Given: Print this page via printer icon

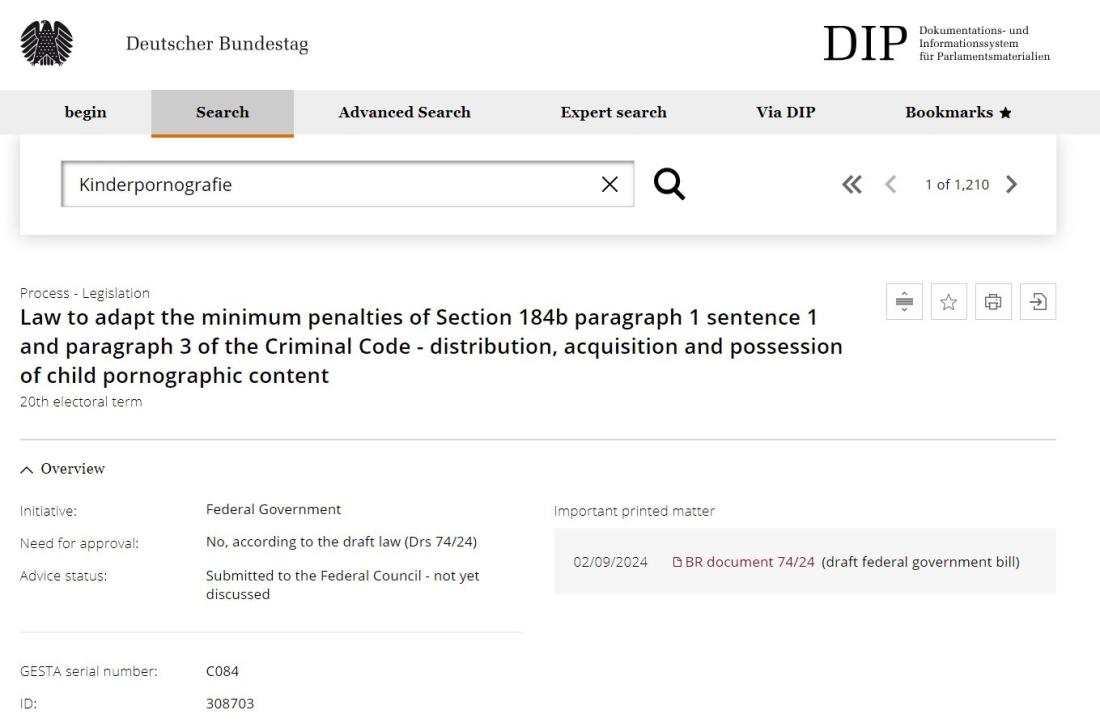Looking at the screenshot, I should pyautogui.click(x=993, y=302).
